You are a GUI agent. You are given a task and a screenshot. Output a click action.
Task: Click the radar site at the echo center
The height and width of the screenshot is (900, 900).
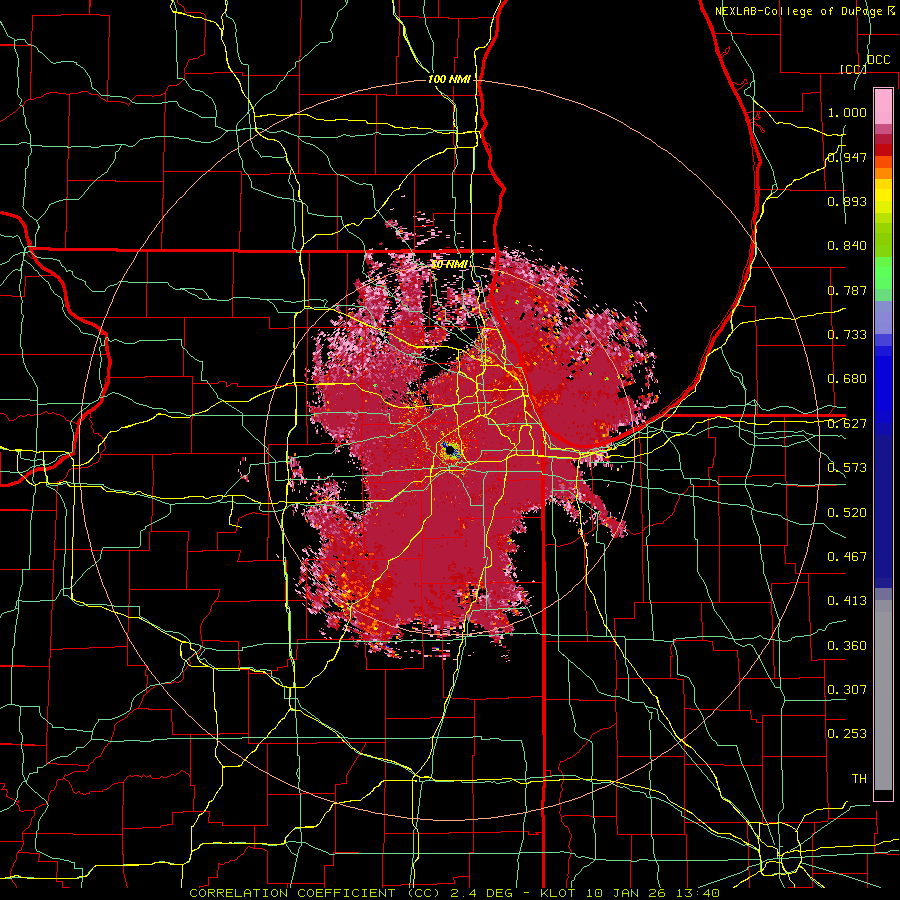point(449,449)
